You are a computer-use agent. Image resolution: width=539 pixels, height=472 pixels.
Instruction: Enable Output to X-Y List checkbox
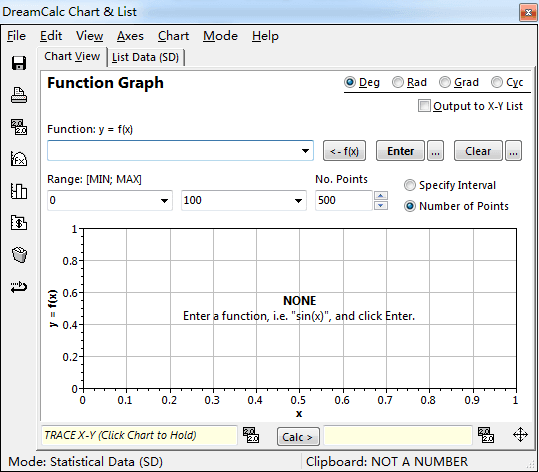pyautogui.click(x=471, y=106)
